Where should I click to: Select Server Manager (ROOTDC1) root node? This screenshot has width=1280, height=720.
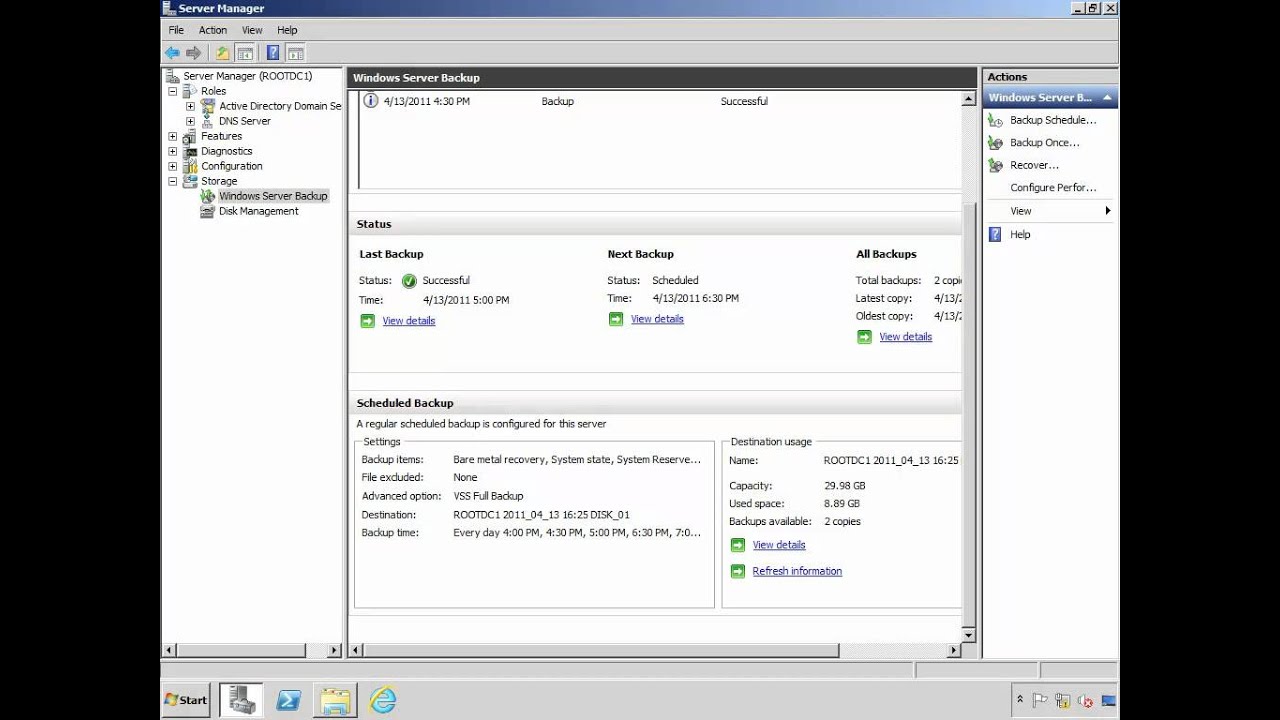(247, 76)
